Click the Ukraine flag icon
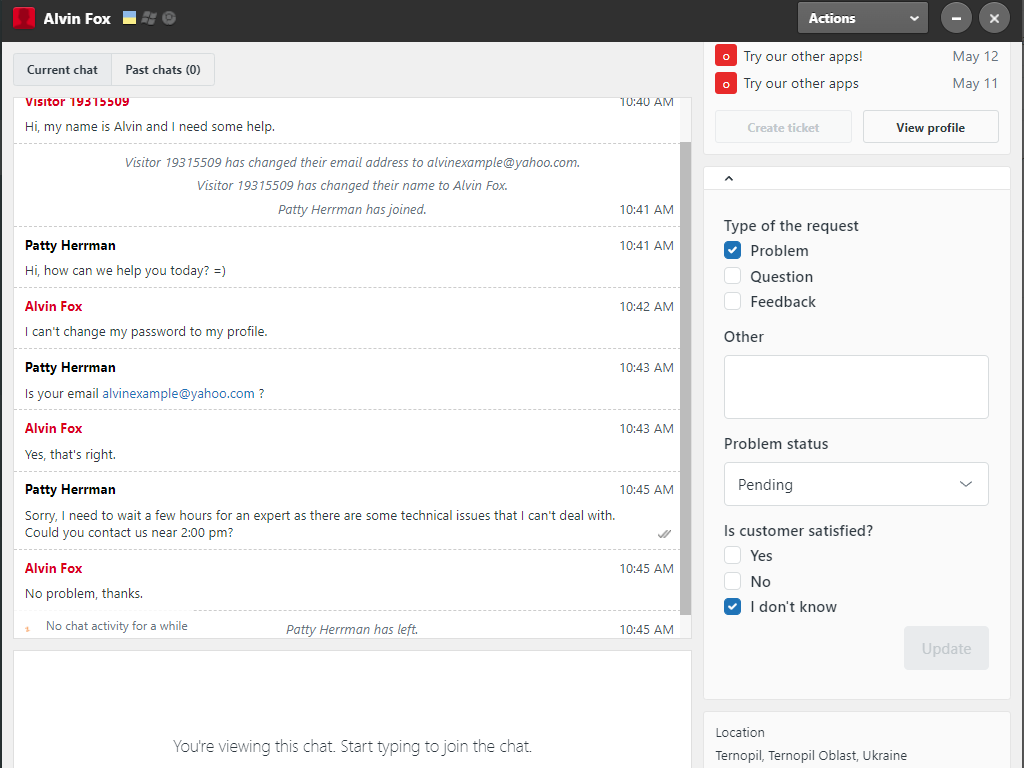Image resolution: width=1024 pixels, height=768 pixels. (x=130, y=18)
